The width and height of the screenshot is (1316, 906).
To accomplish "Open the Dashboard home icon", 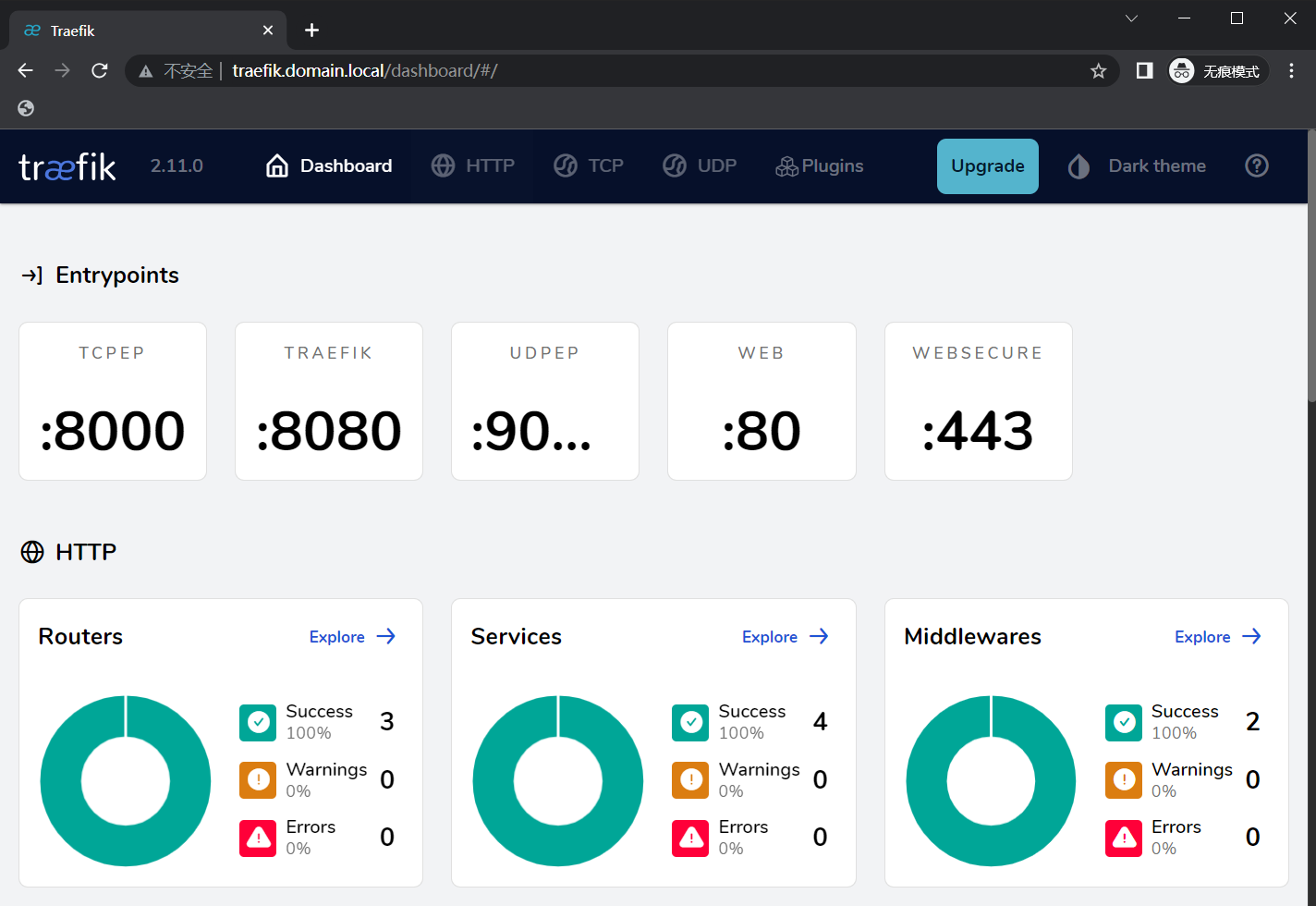I will click(x=276, y=165).
